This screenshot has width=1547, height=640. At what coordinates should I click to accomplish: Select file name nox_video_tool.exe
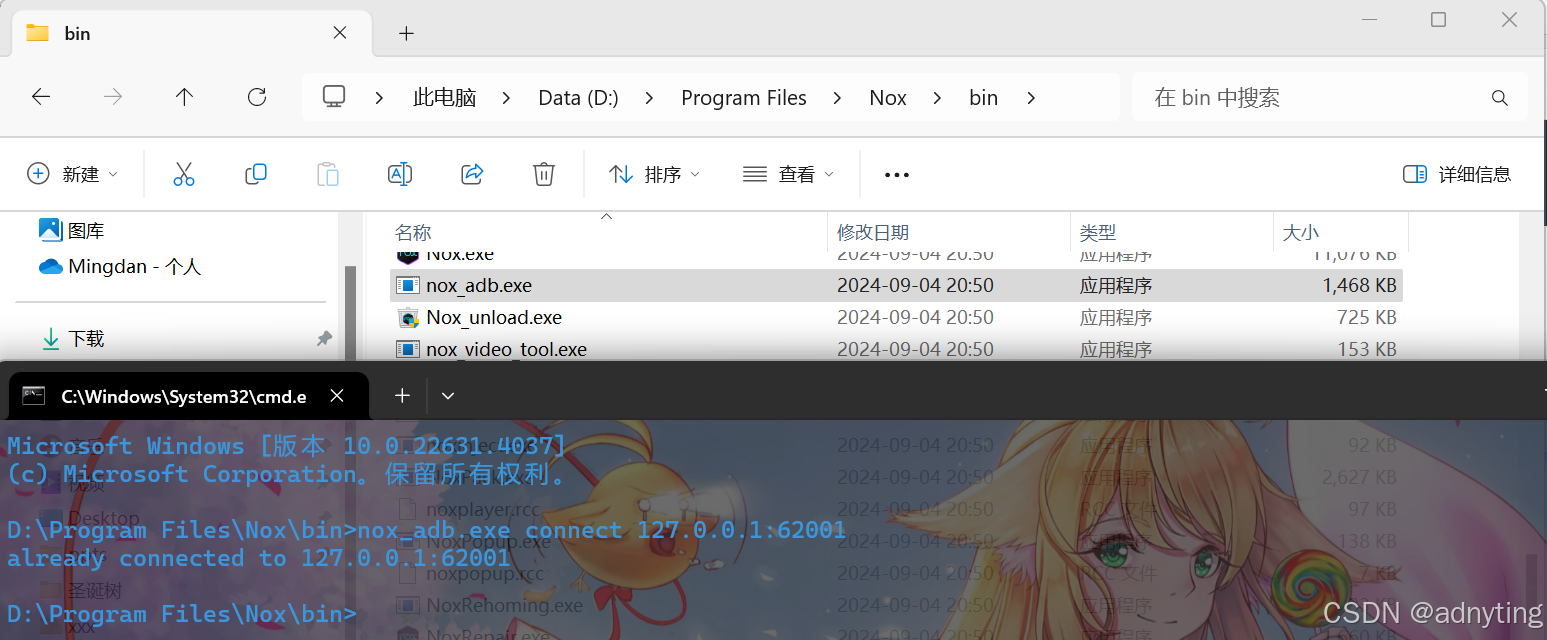click(x=506, y=350)
